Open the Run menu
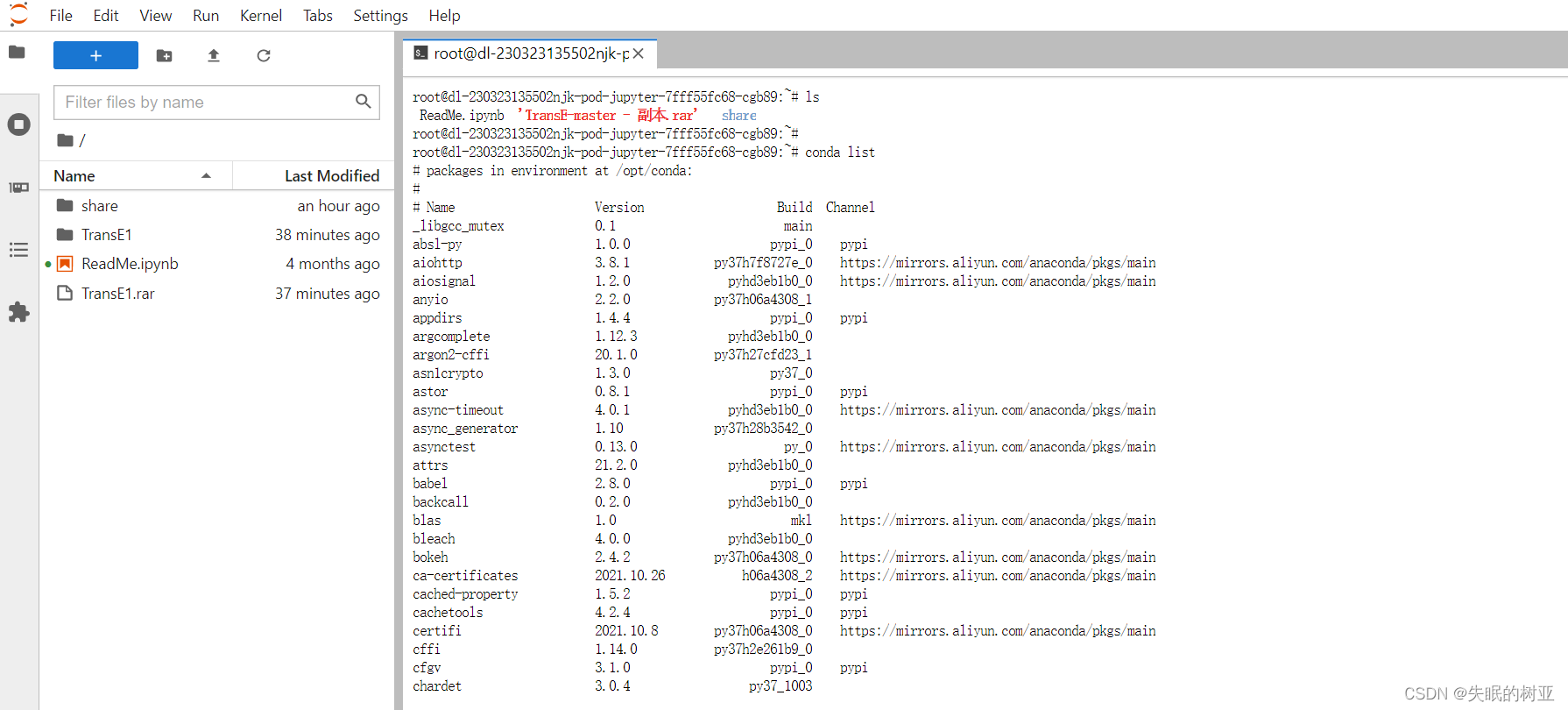The width and height of the screenshot is (1568, 710). [206, 16]
